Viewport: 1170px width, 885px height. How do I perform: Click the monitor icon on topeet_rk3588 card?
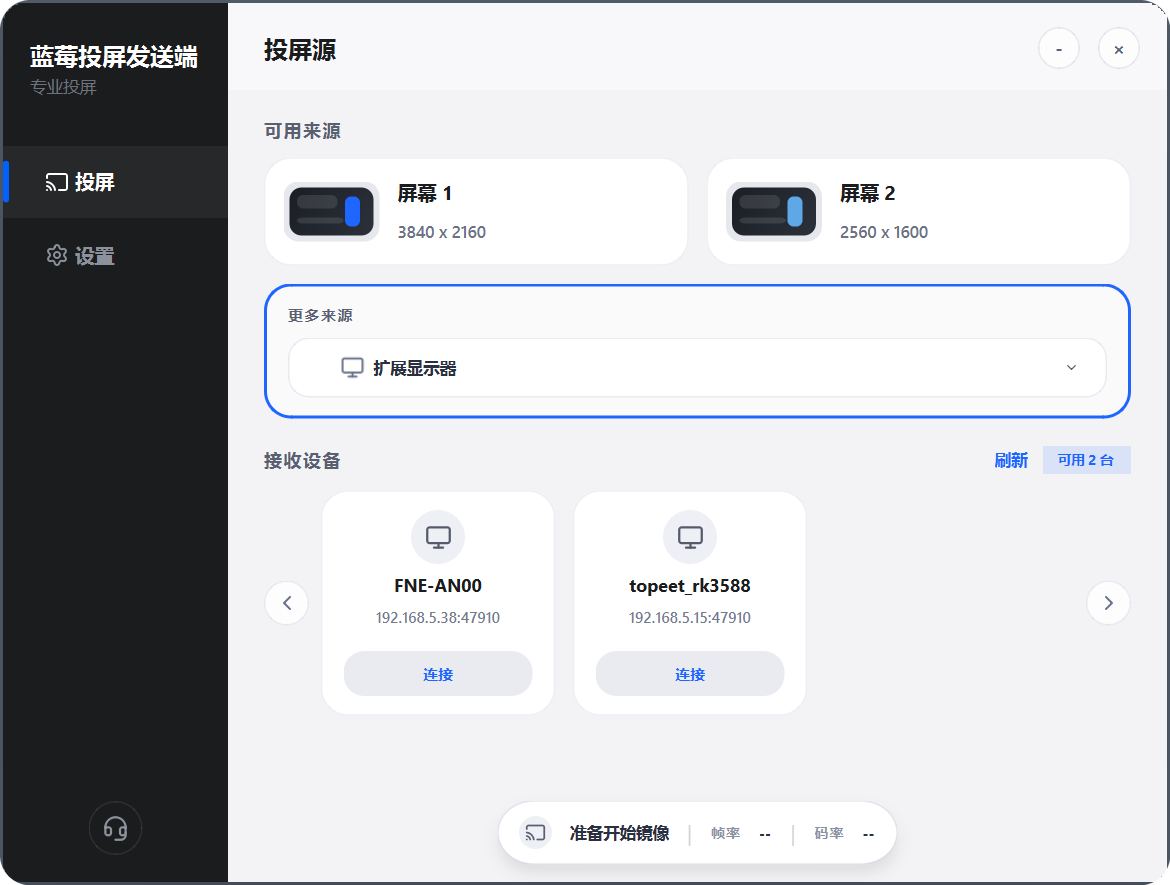coord(689,536)
